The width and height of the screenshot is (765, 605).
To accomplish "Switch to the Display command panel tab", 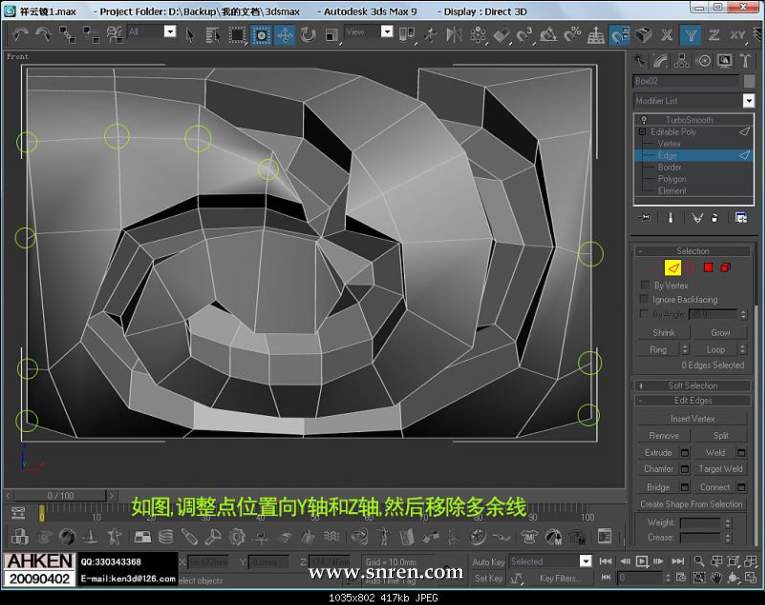I will point(725,60).
